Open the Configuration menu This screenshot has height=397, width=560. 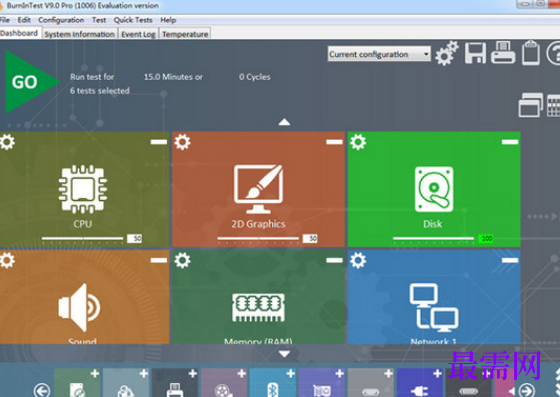pyautogui.click(x=61, y=20)
